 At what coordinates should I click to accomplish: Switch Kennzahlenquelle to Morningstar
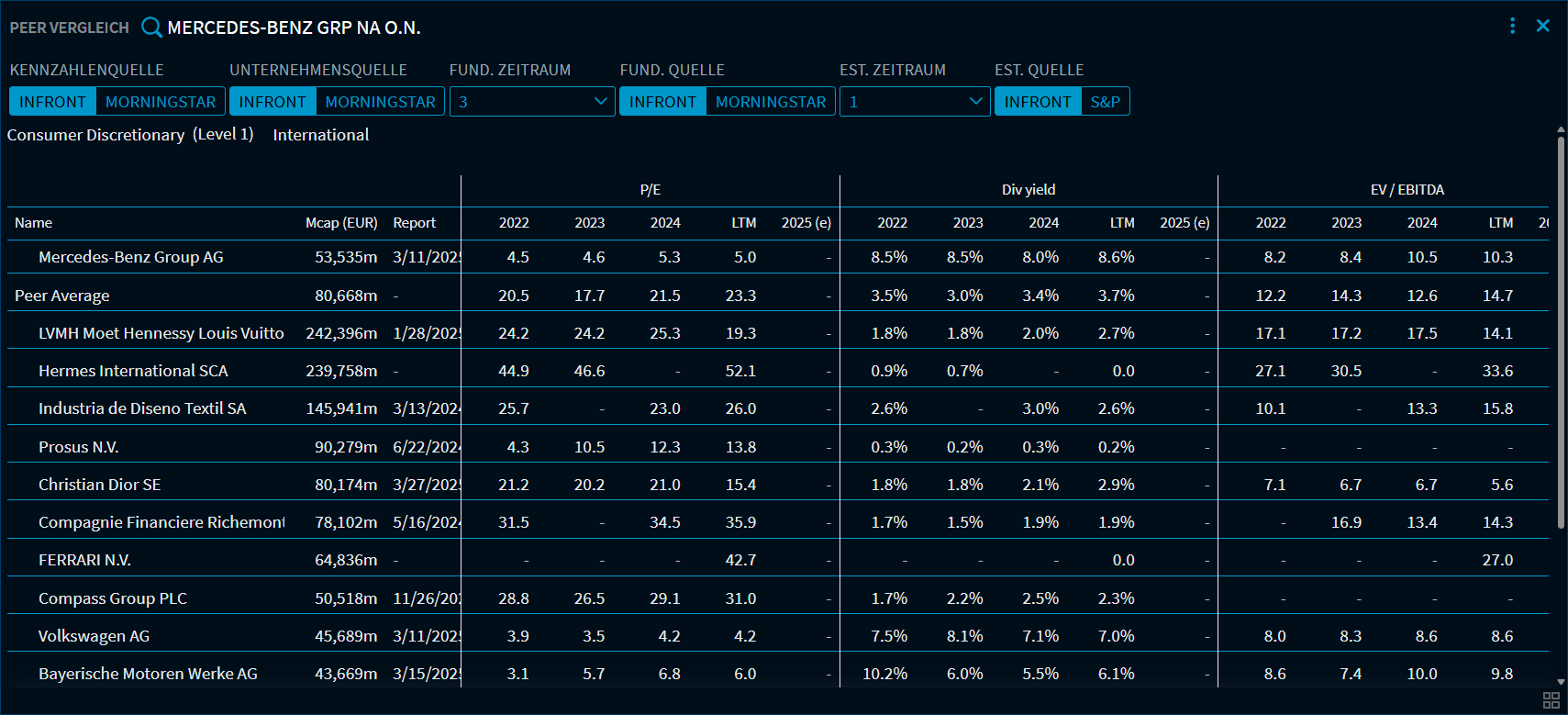click(x=161, y=102)
